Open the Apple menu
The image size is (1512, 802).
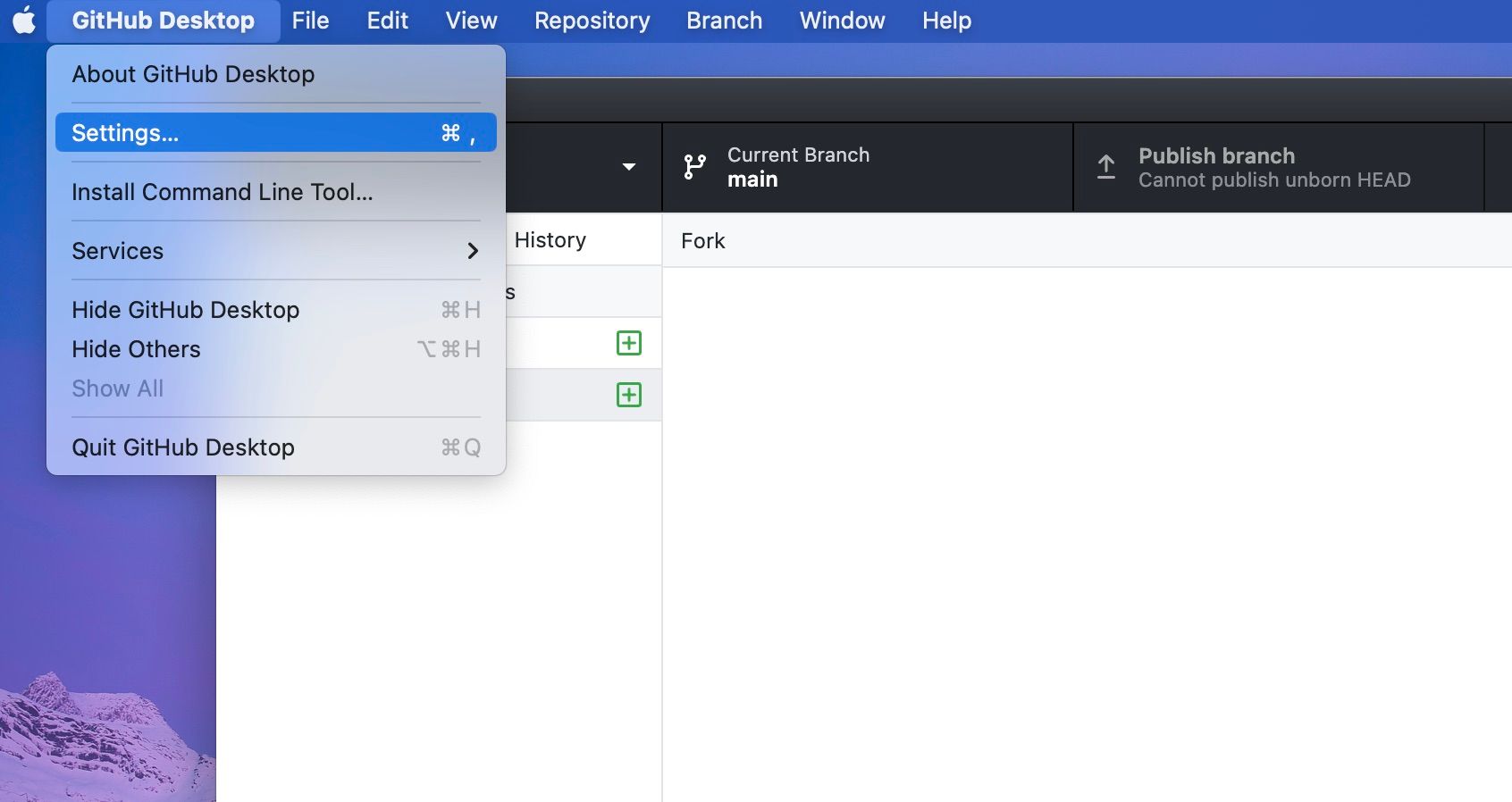24,21
